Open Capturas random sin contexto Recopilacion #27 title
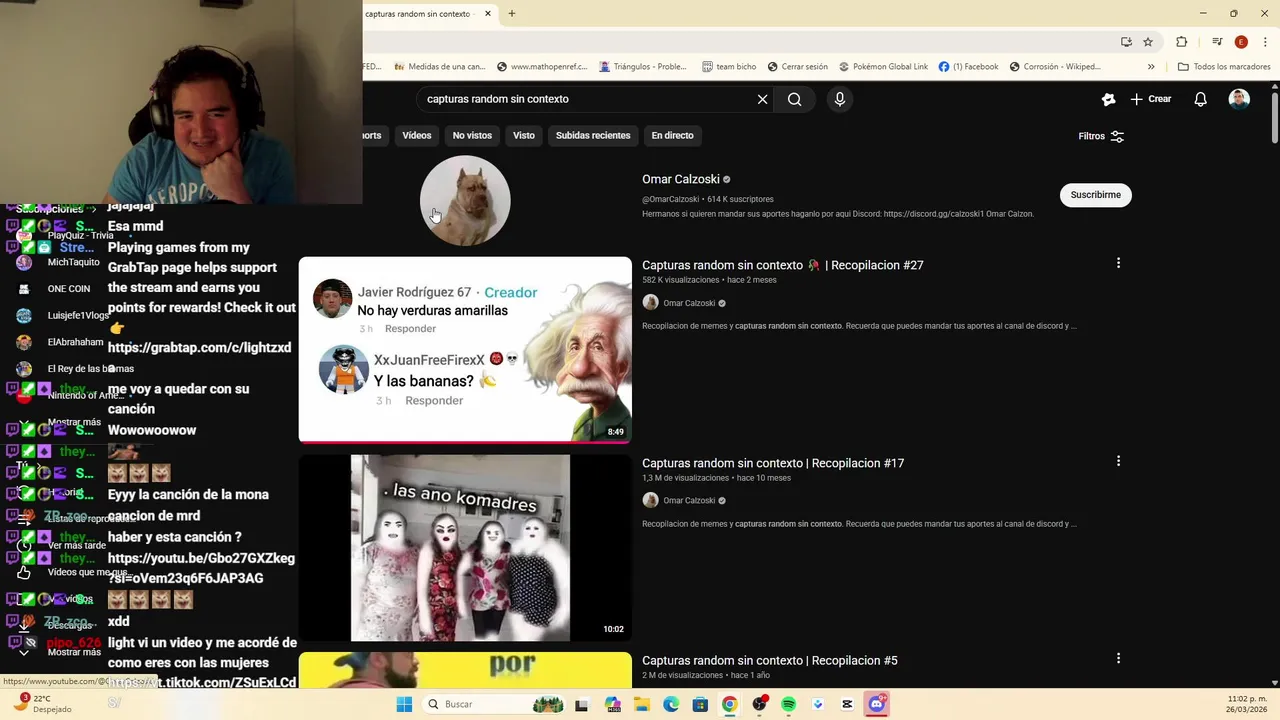The width and height of the screenshot is (1280, 720). click(783, 265)
